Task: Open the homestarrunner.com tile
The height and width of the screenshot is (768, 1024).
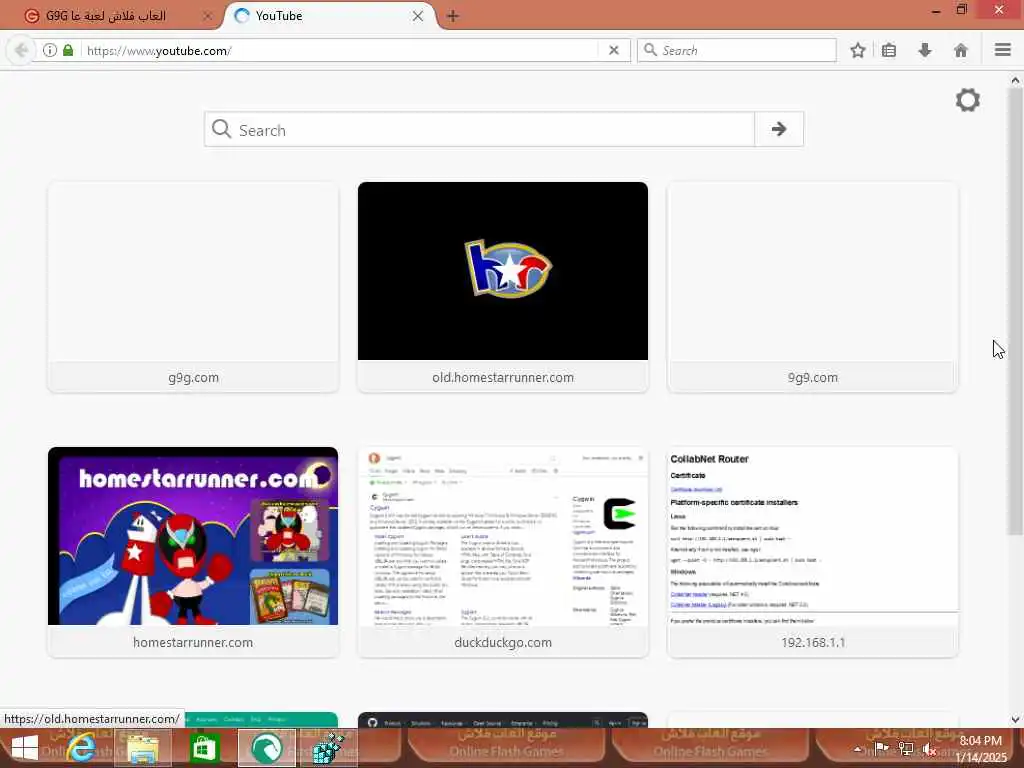Action: (x=193, y=552)
